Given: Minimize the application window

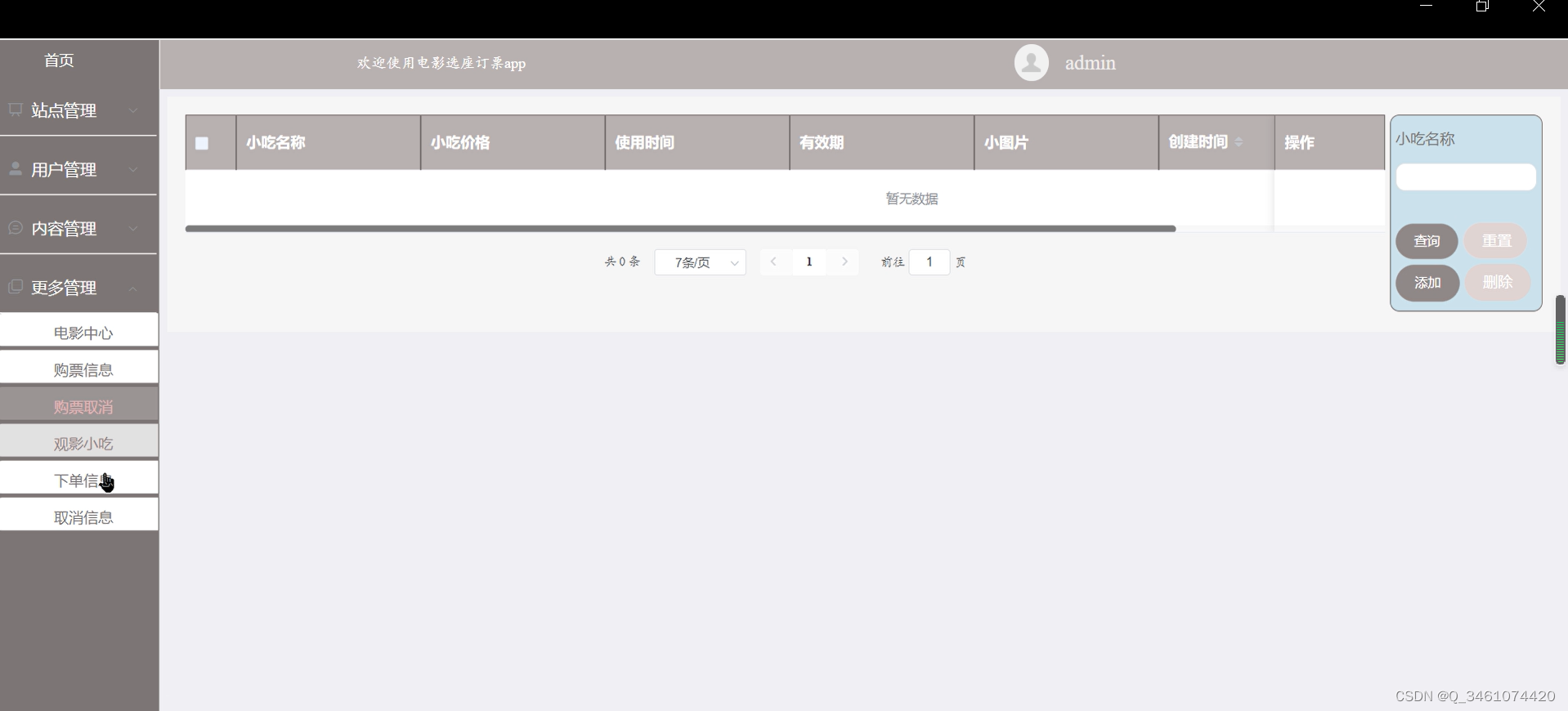Looking at the screenshot, I should point(1427,7).
